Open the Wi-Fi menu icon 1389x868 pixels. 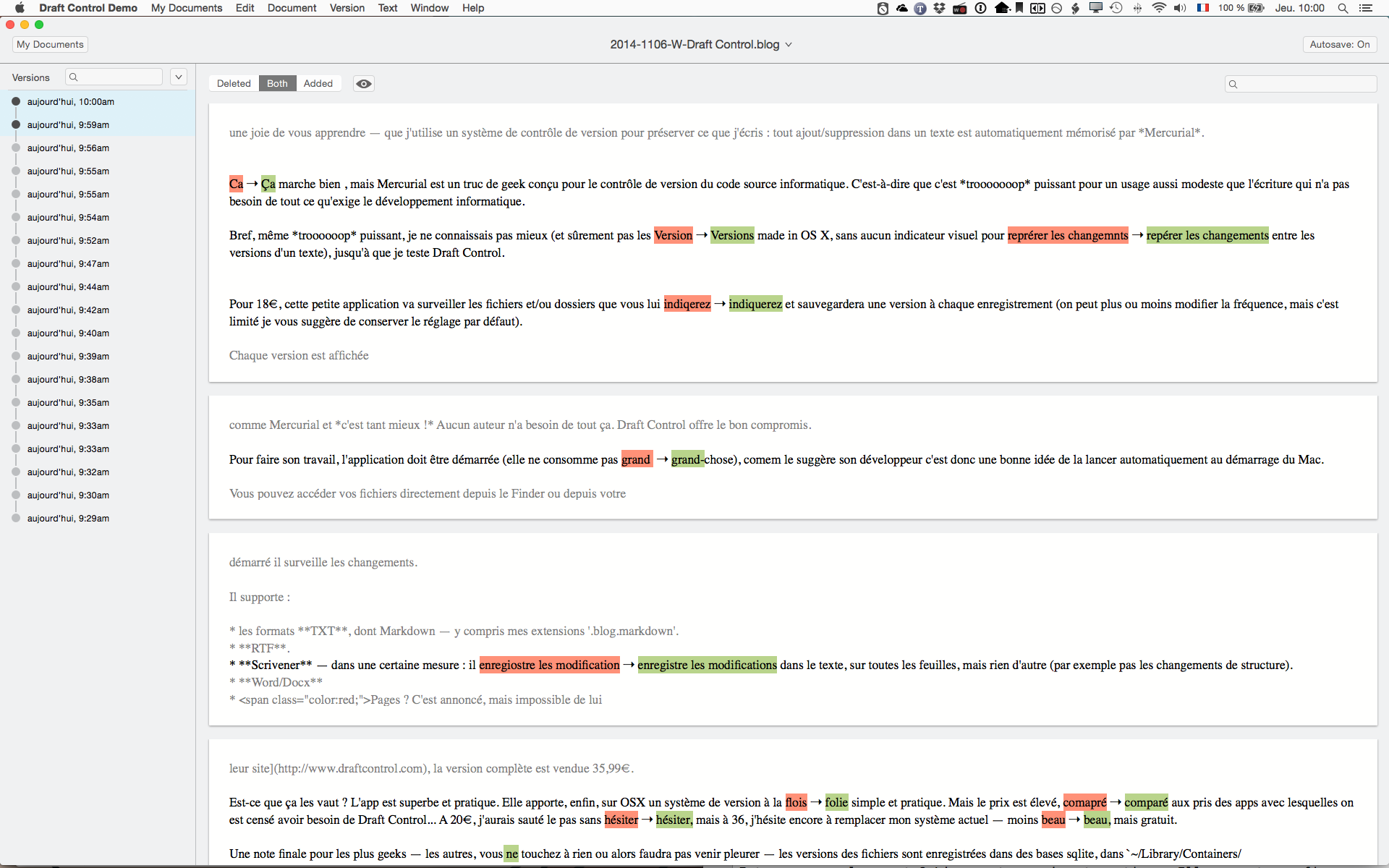pos(1159,8)
